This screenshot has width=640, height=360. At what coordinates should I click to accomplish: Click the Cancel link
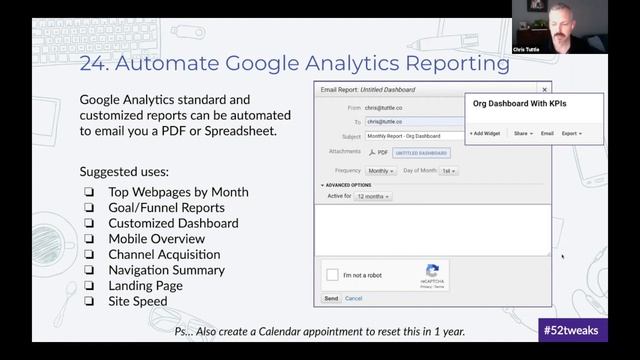coord(353,298)
